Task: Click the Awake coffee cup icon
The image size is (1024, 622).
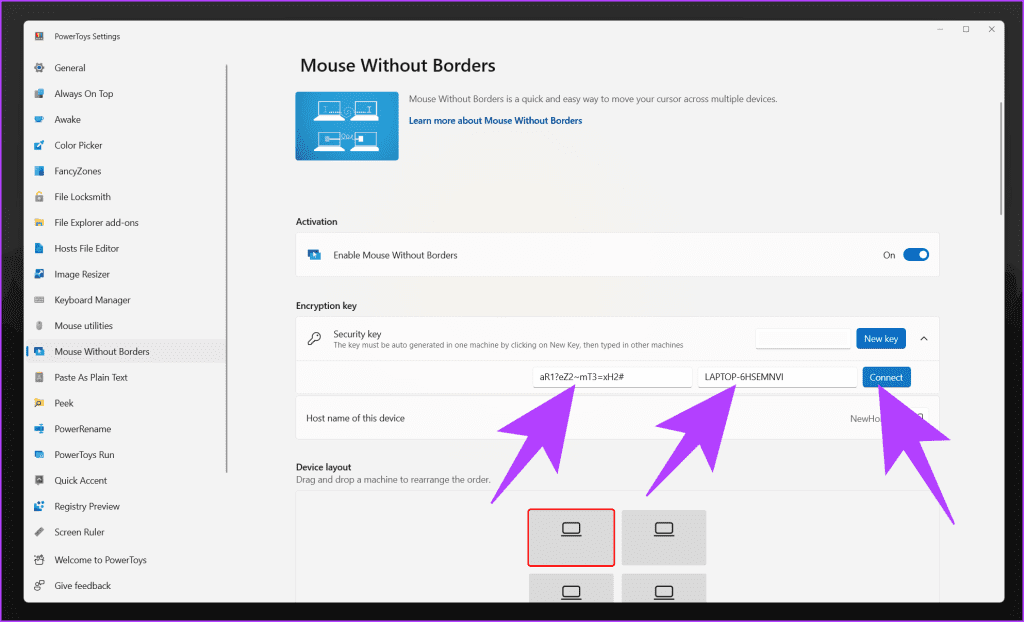Action: coord(39,120)
